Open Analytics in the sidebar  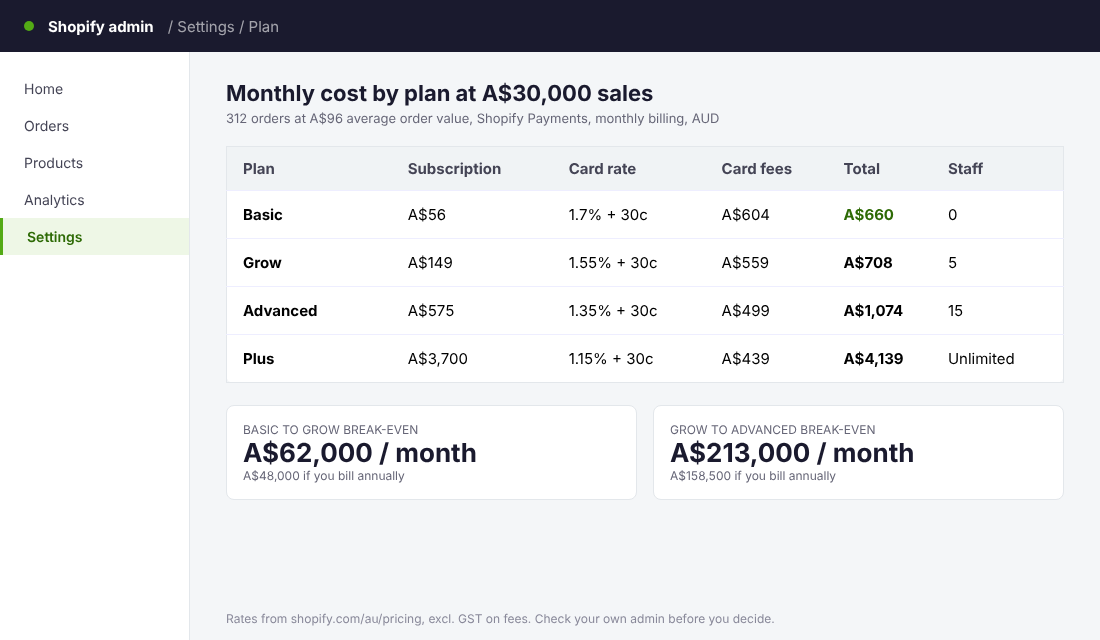click(54, 200)
